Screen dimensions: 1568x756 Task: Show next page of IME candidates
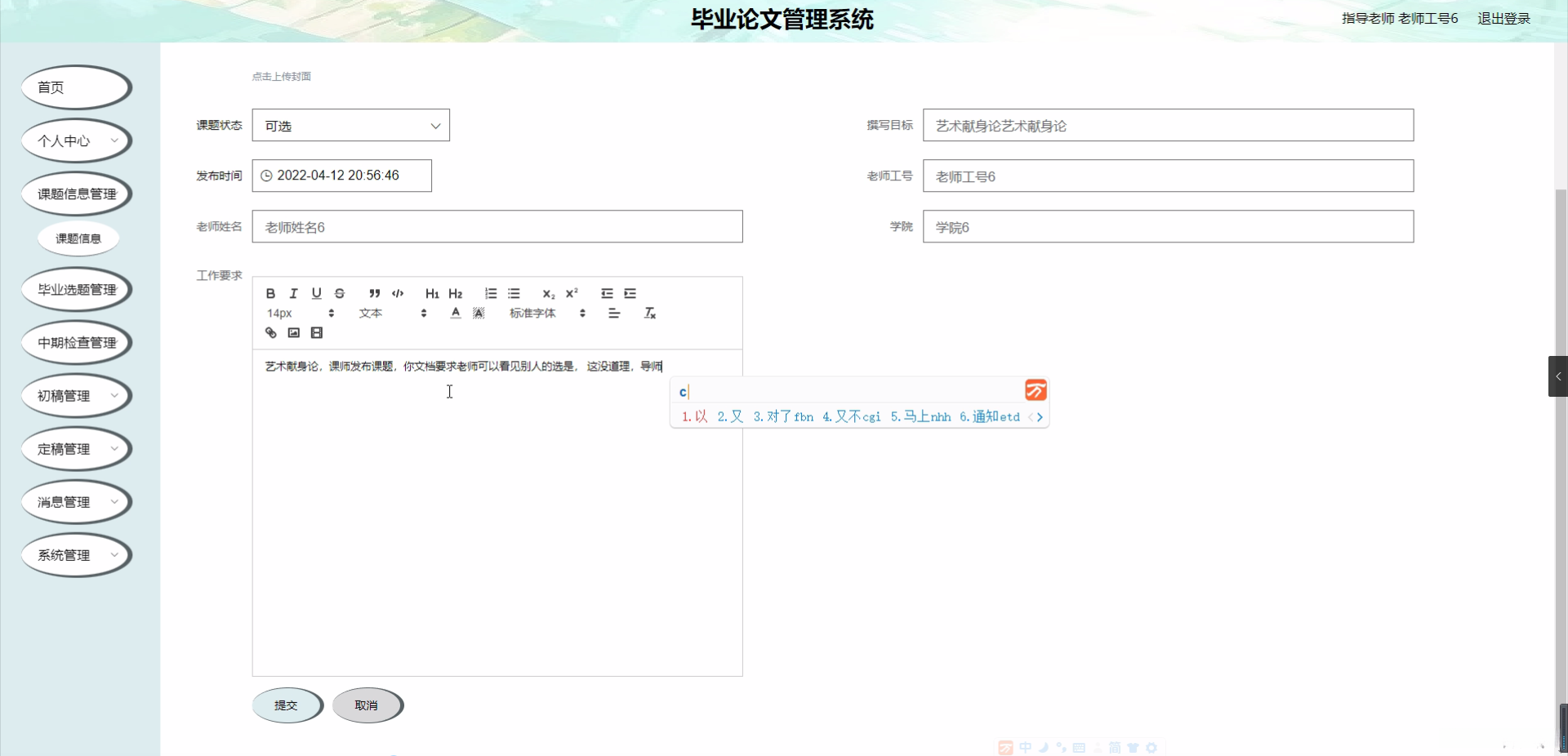pyautogui.click(x=1040, y=417)
